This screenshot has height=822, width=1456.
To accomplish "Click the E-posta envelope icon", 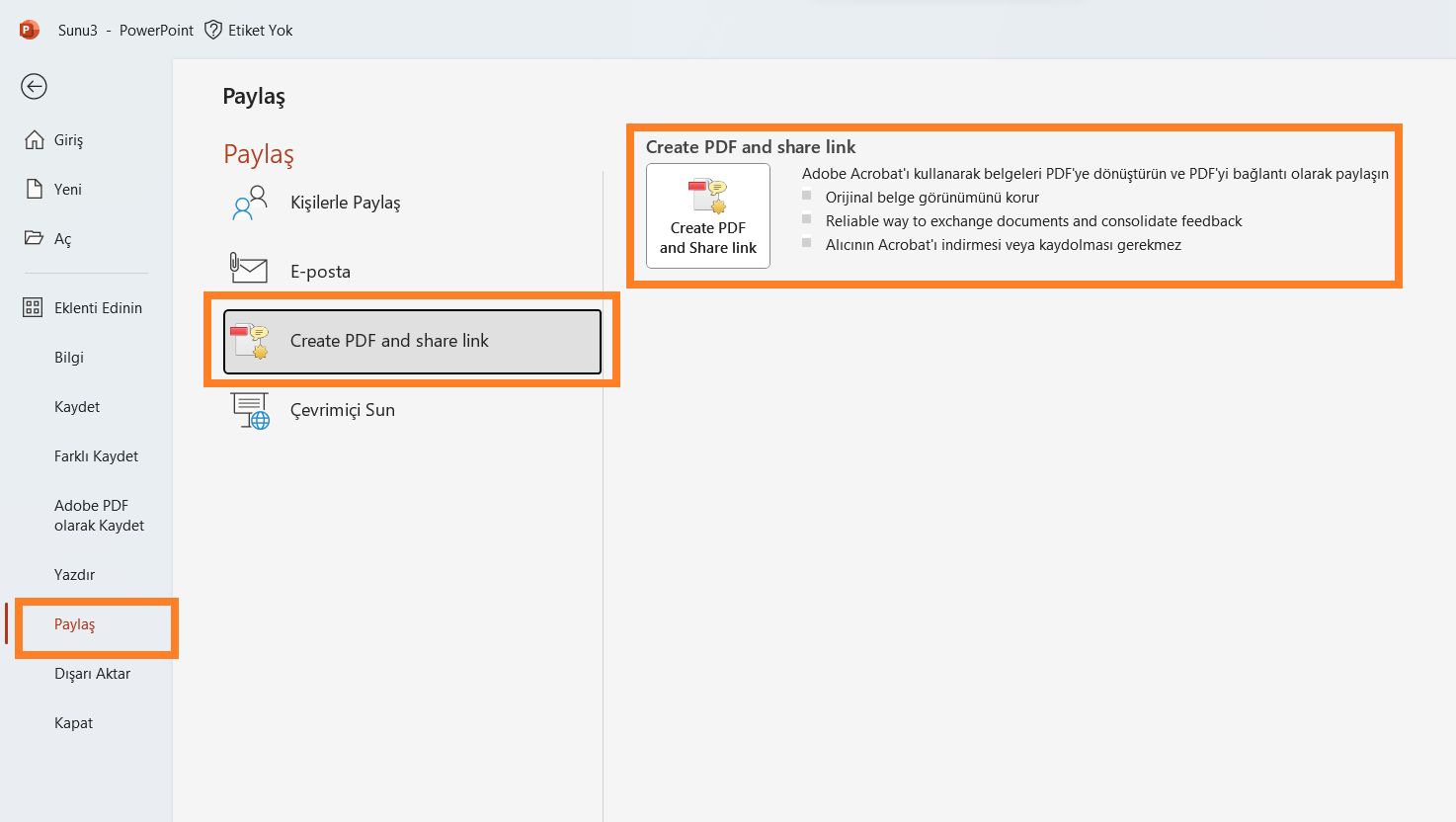I will click(248, 268).
